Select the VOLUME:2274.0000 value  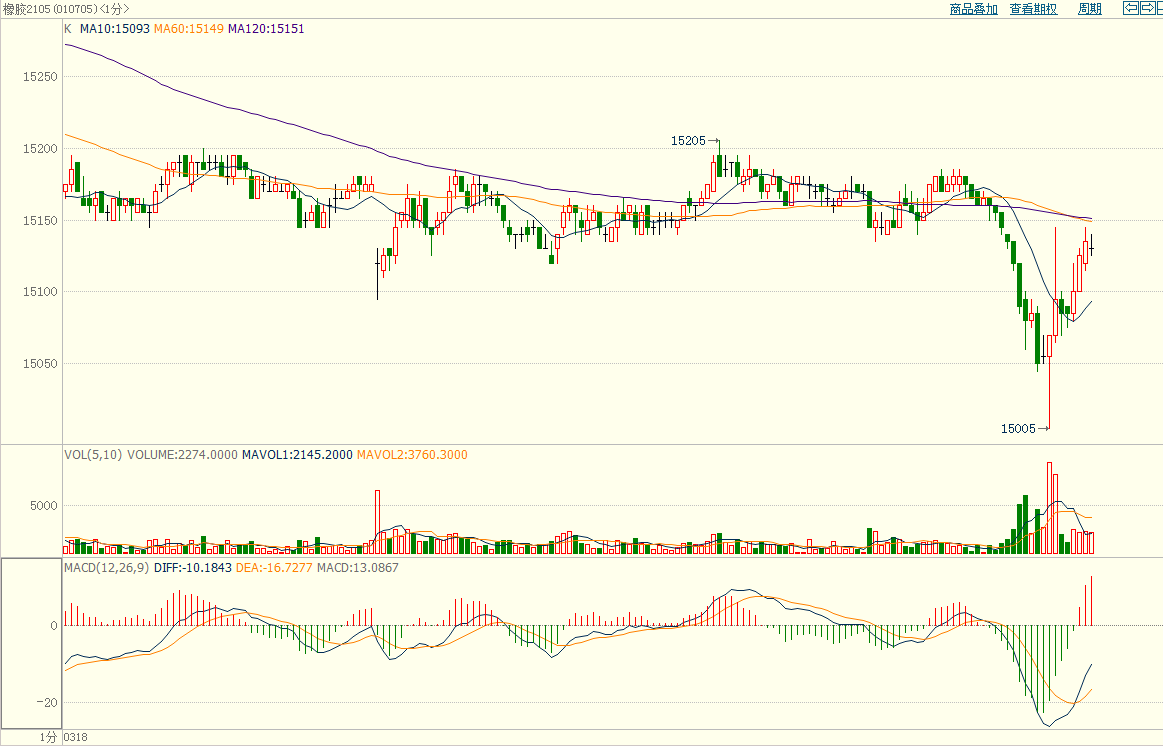pyautogui.click(x=182, y=455)
